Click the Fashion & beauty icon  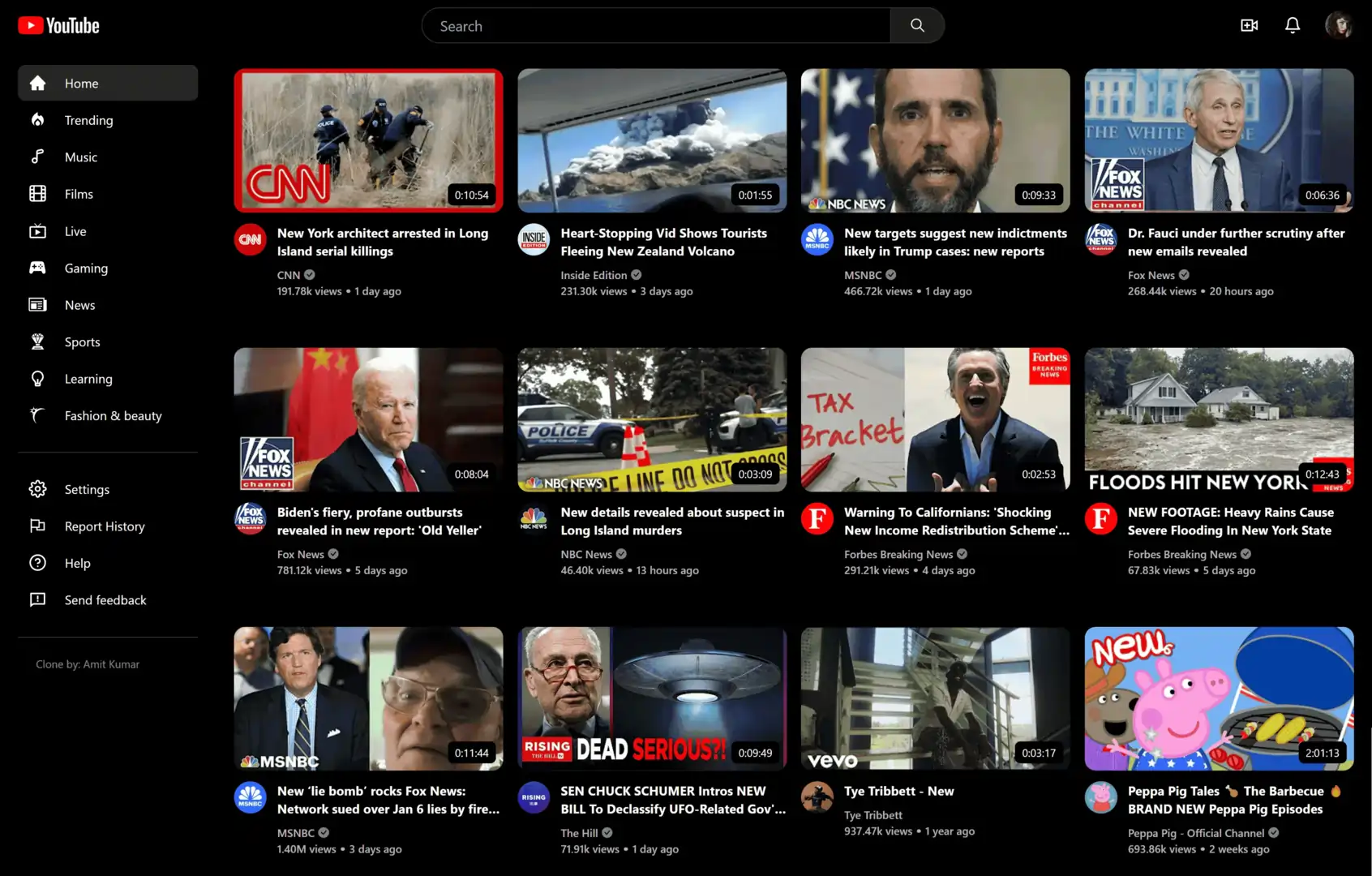click(x=37, y=415)
